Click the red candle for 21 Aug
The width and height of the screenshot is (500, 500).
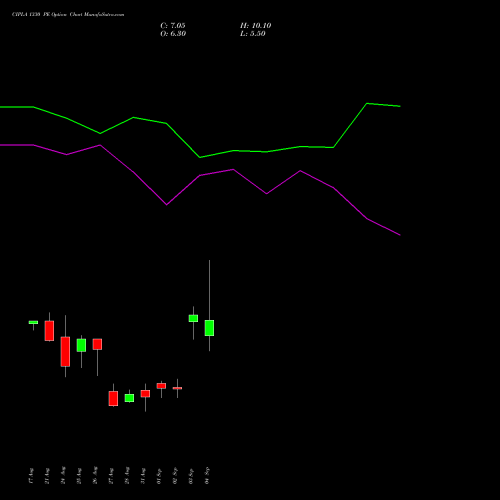(x=49, y=331)
